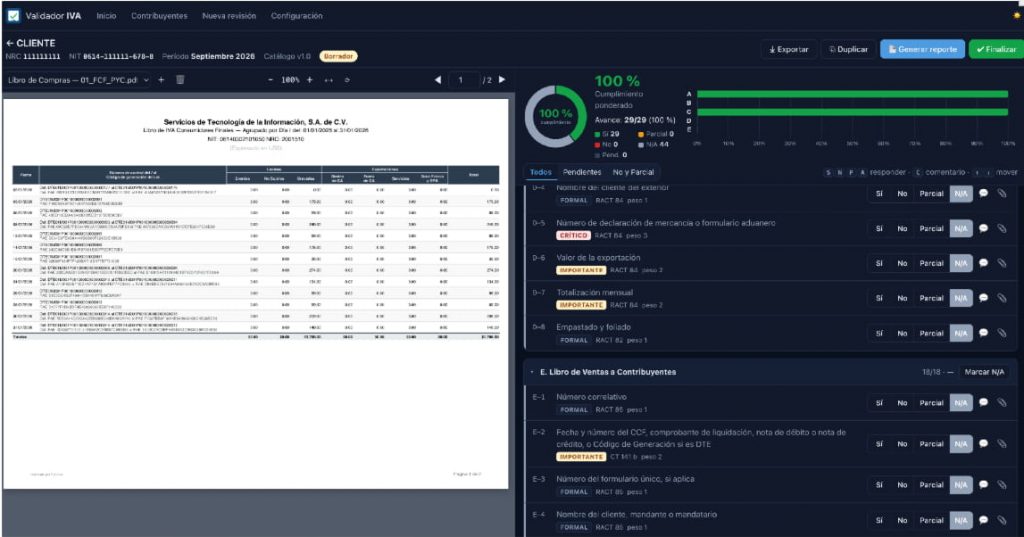
Task: Delete the current document with trash icon
Action: tap(180, 80)
